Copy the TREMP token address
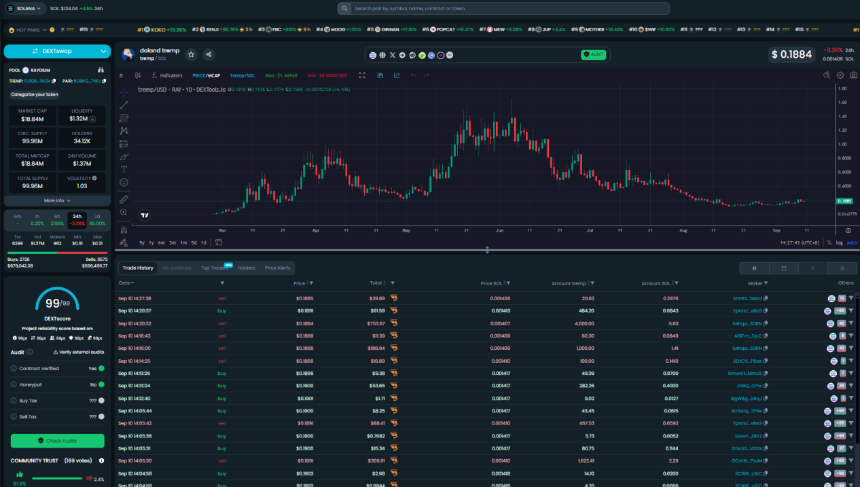 tap(54, 81)
